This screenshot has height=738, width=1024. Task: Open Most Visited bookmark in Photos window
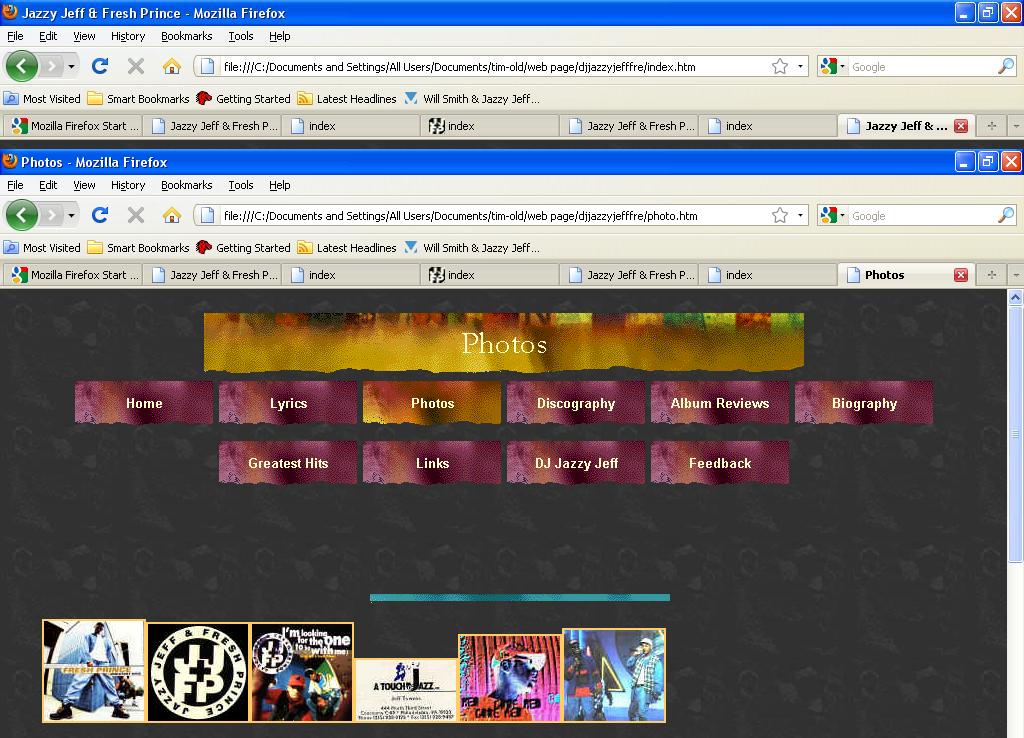(x=42, y=248)
